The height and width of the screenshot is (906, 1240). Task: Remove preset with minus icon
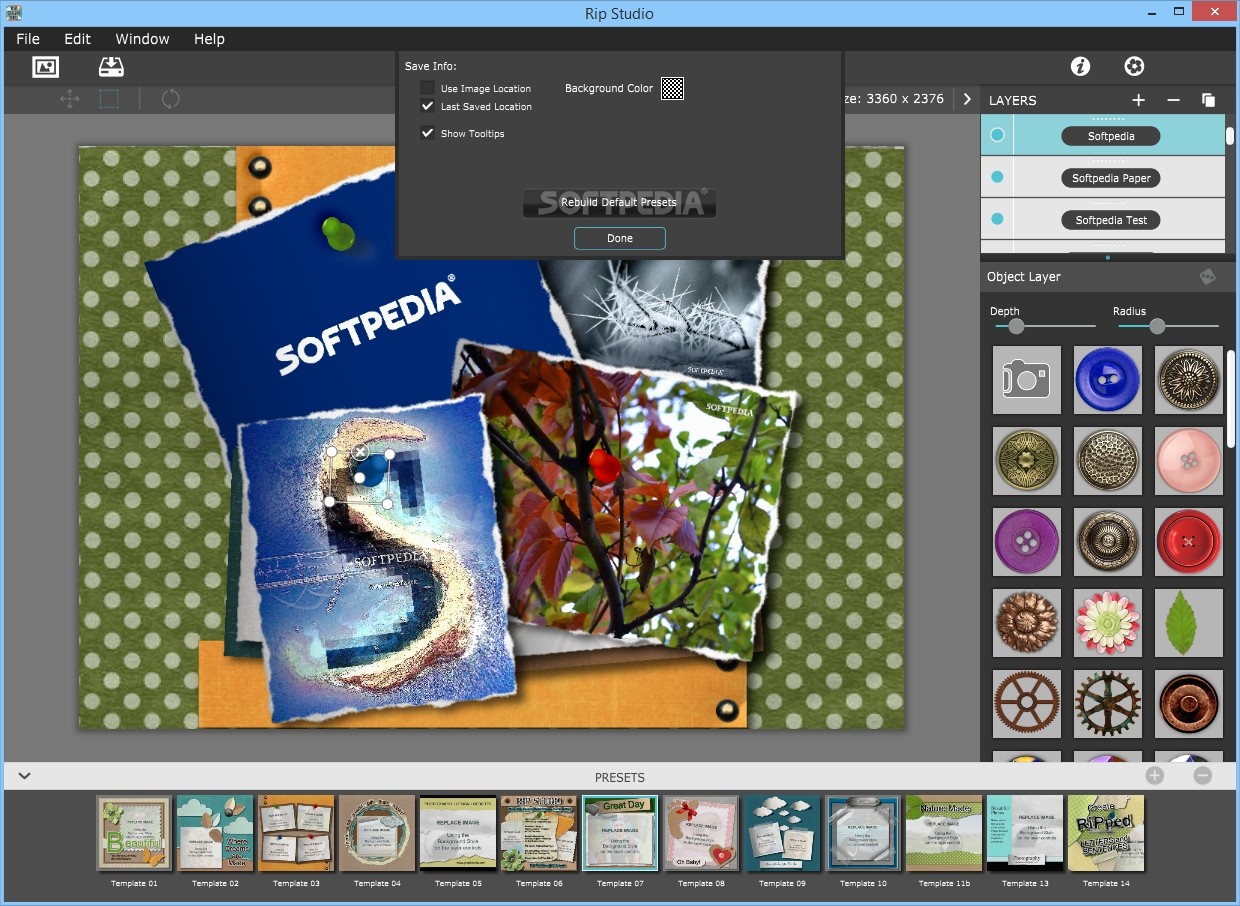[1202, 776]
